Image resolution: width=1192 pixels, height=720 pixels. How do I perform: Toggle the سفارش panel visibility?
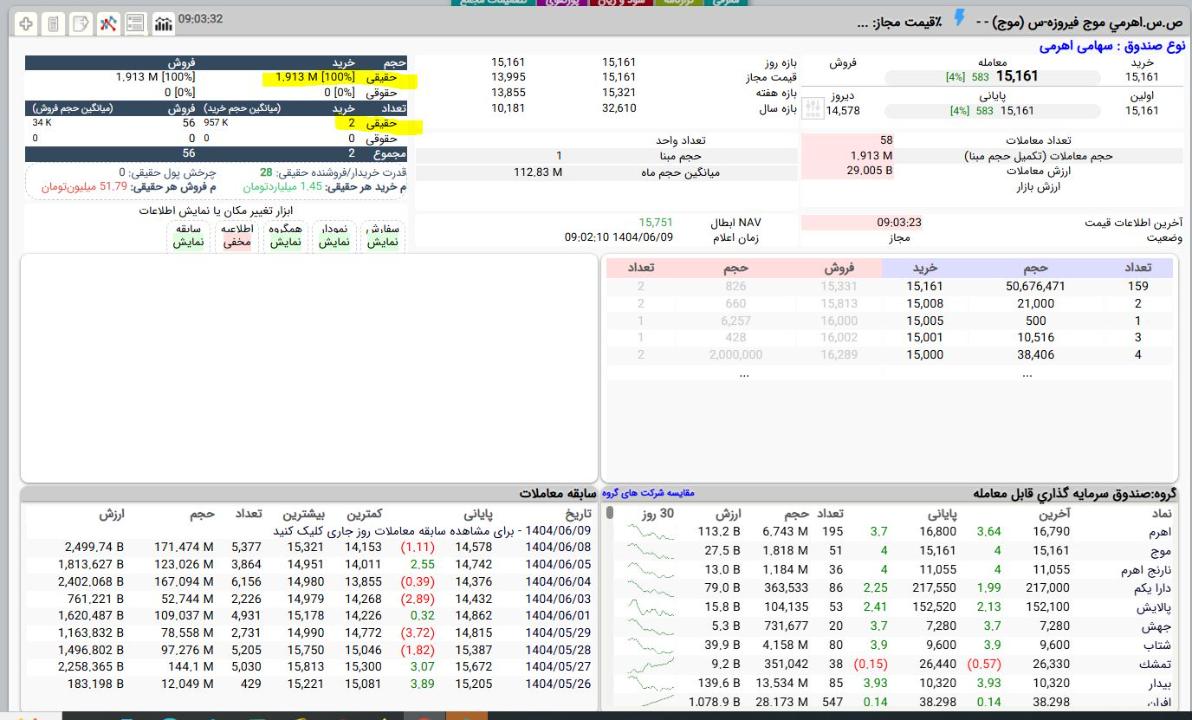pyautogui.click(x=384, y=235)
